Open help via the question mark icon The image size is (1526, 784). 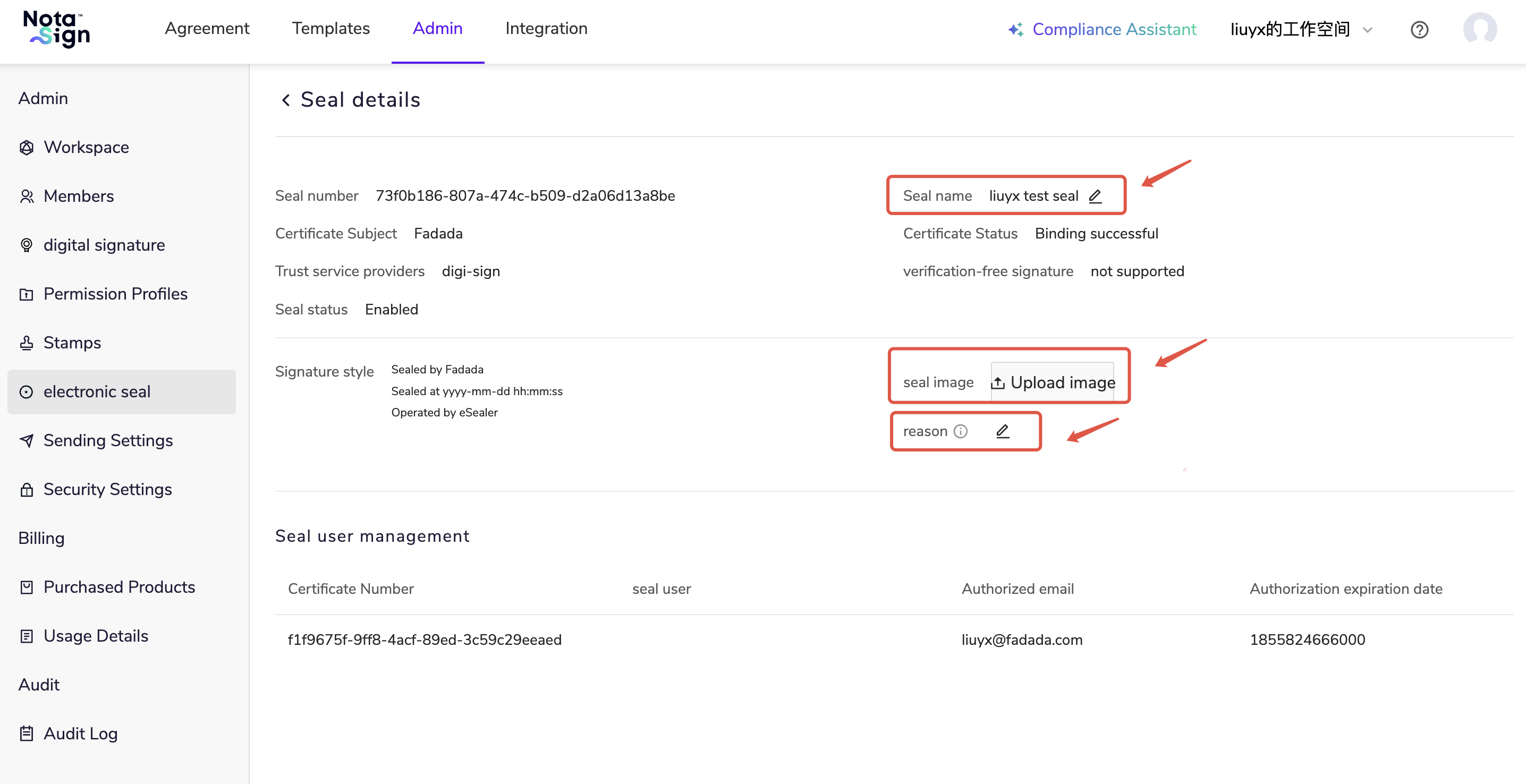click(x=1419, y=30)
